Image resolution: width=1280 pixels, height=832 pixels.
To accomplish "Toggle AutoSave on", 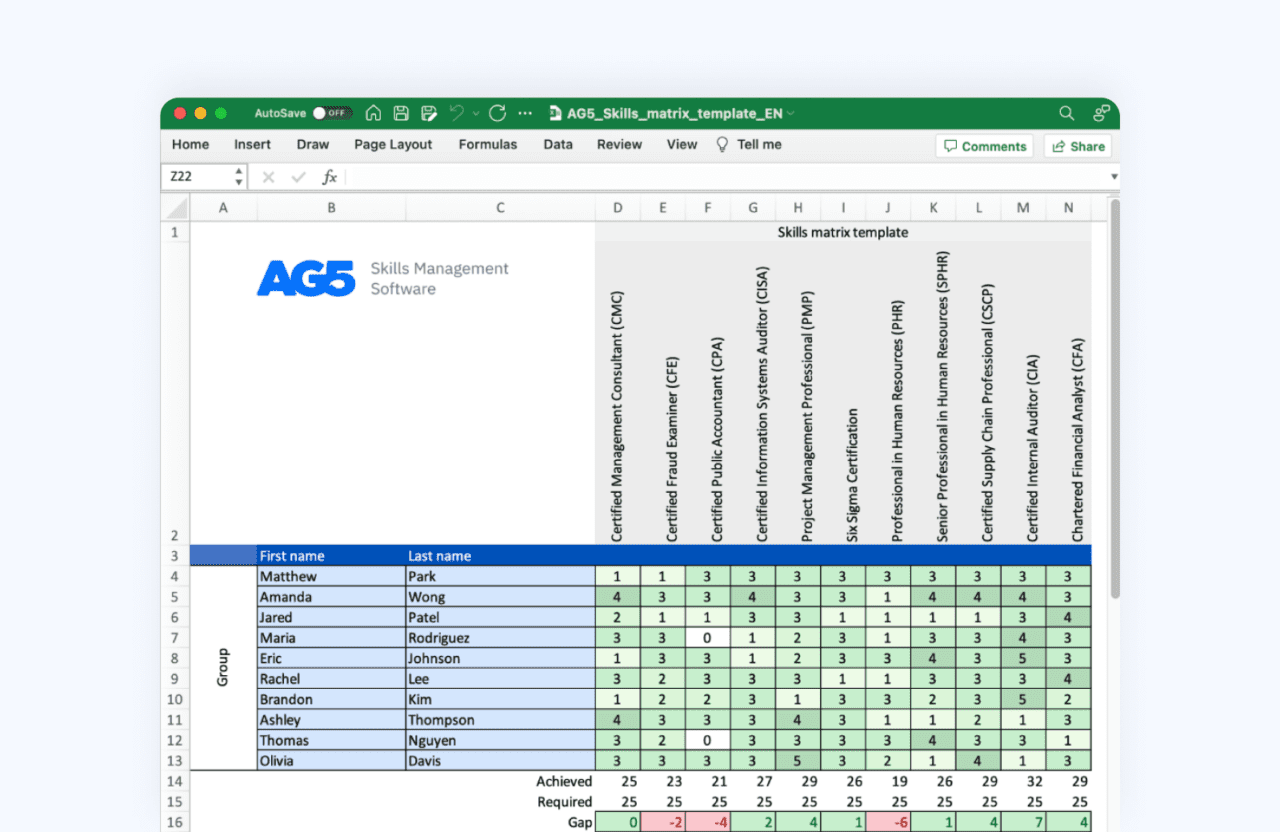I will [331, 113].
